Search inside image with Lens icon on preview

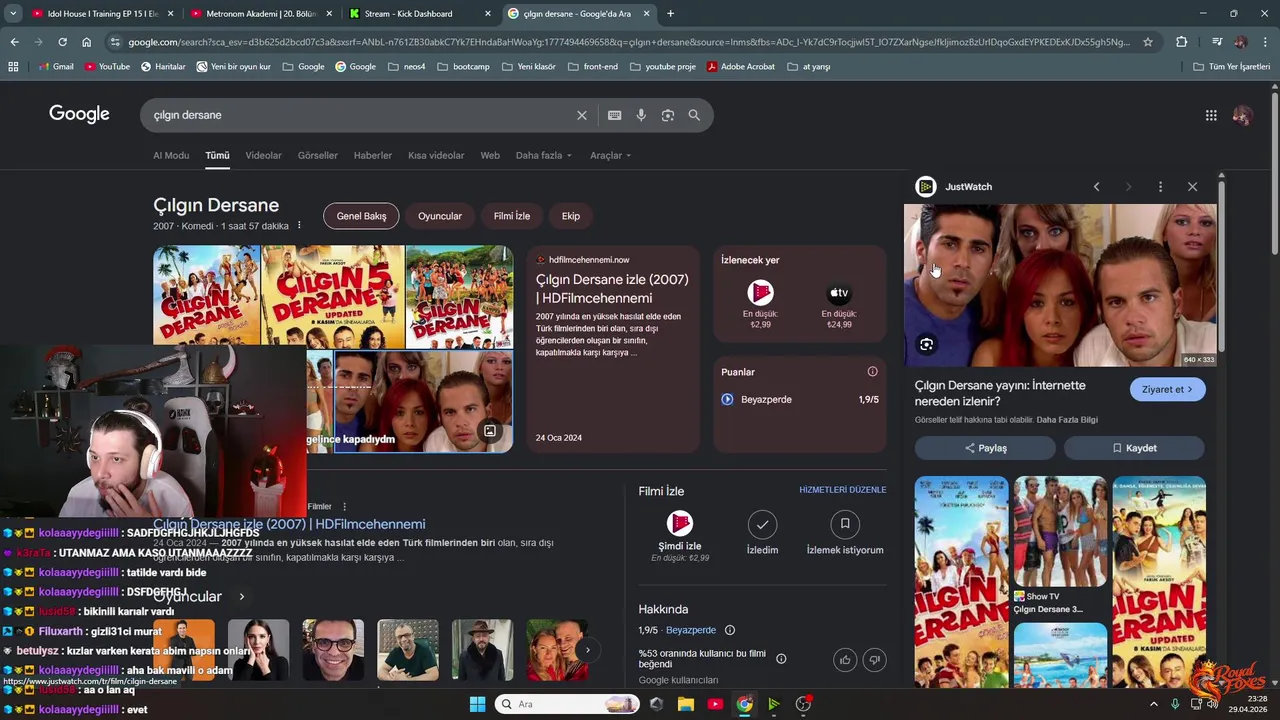tap(927, 344)
